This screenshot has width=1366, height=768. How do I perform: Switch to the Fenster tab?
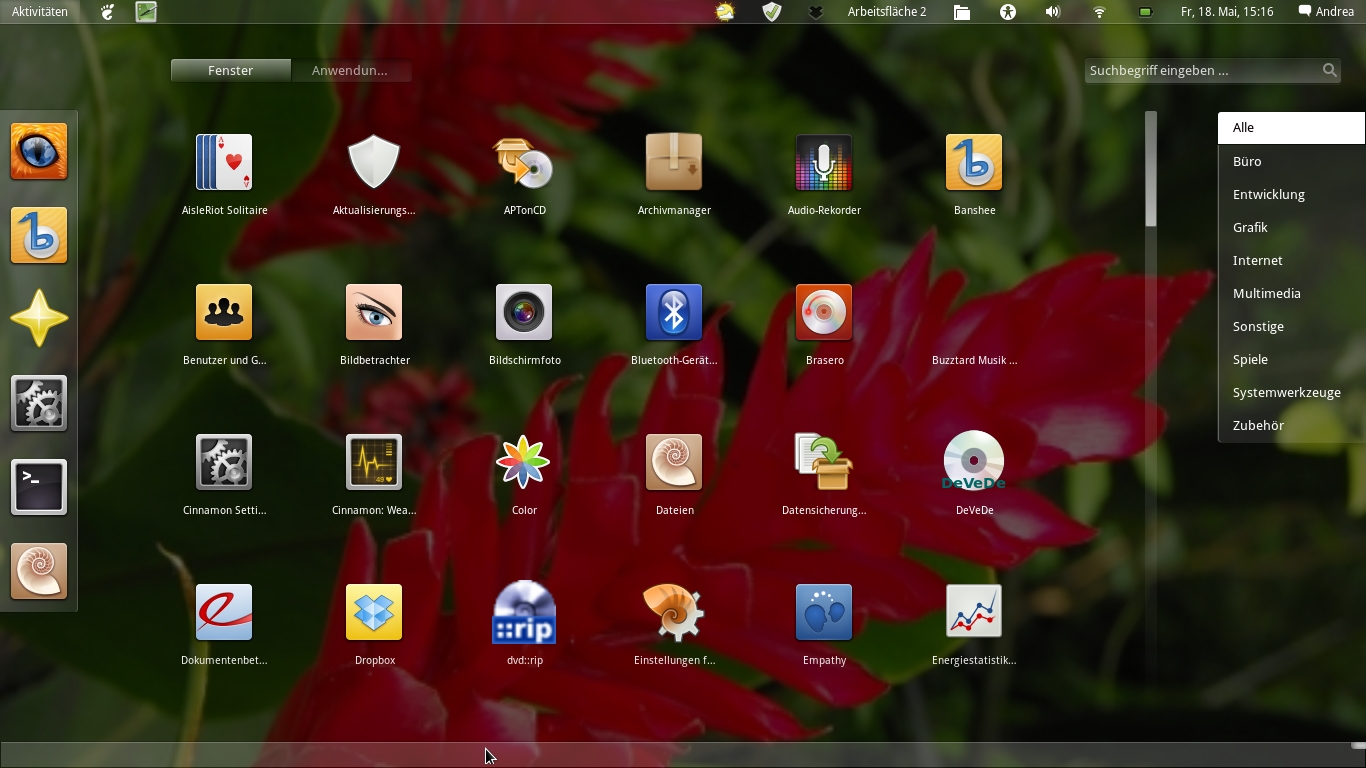click(x=231, y=70)
